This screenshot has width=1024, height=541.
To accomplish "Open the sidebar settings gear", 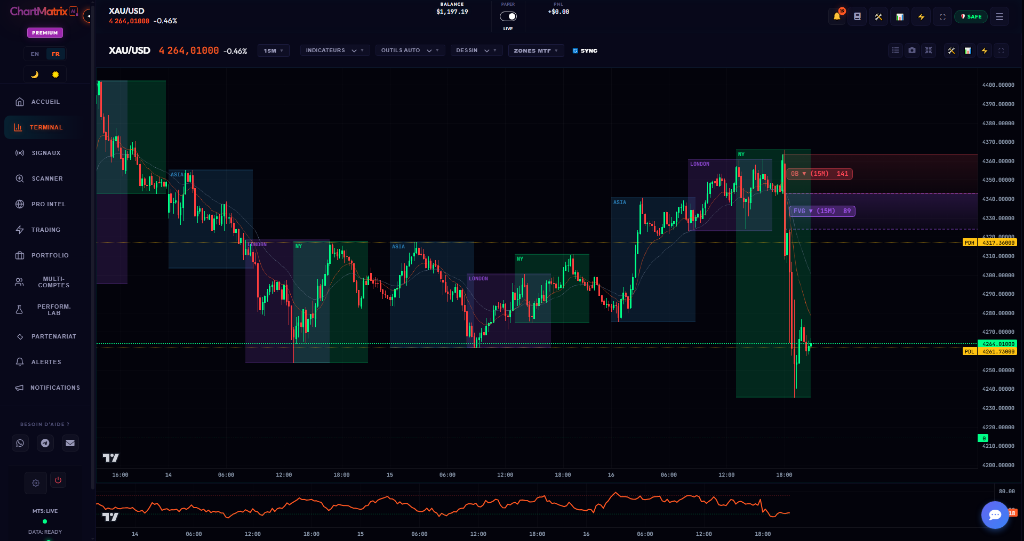I will 35,483.
